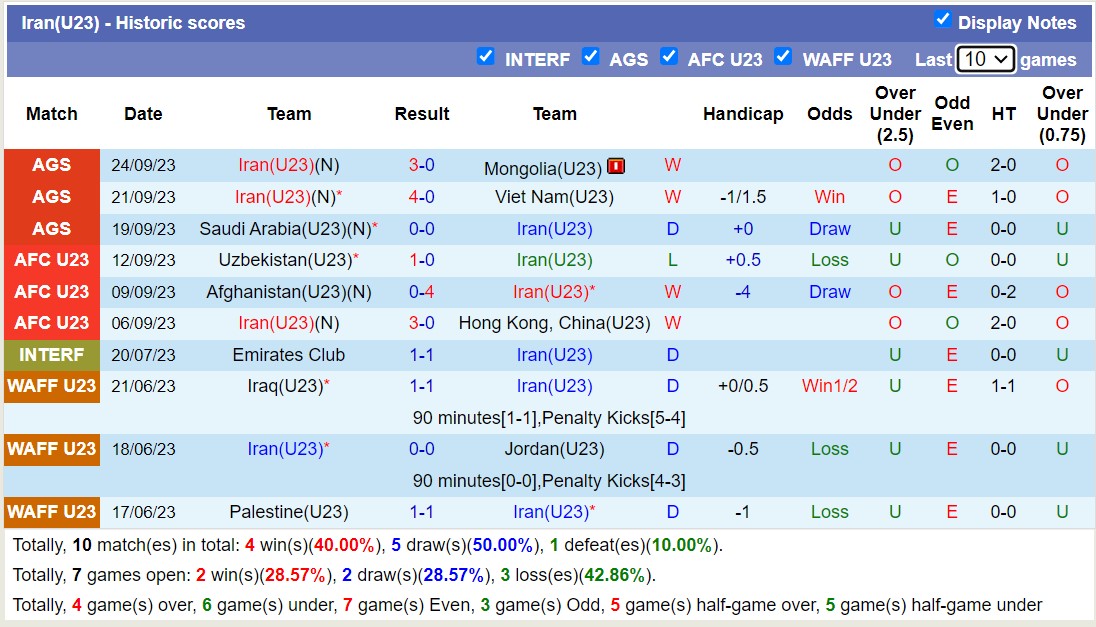Viewport: 1096px width, 627px height.
Task: Click the Uzbekistan(U23) team link
Action: tap(285, 260)
